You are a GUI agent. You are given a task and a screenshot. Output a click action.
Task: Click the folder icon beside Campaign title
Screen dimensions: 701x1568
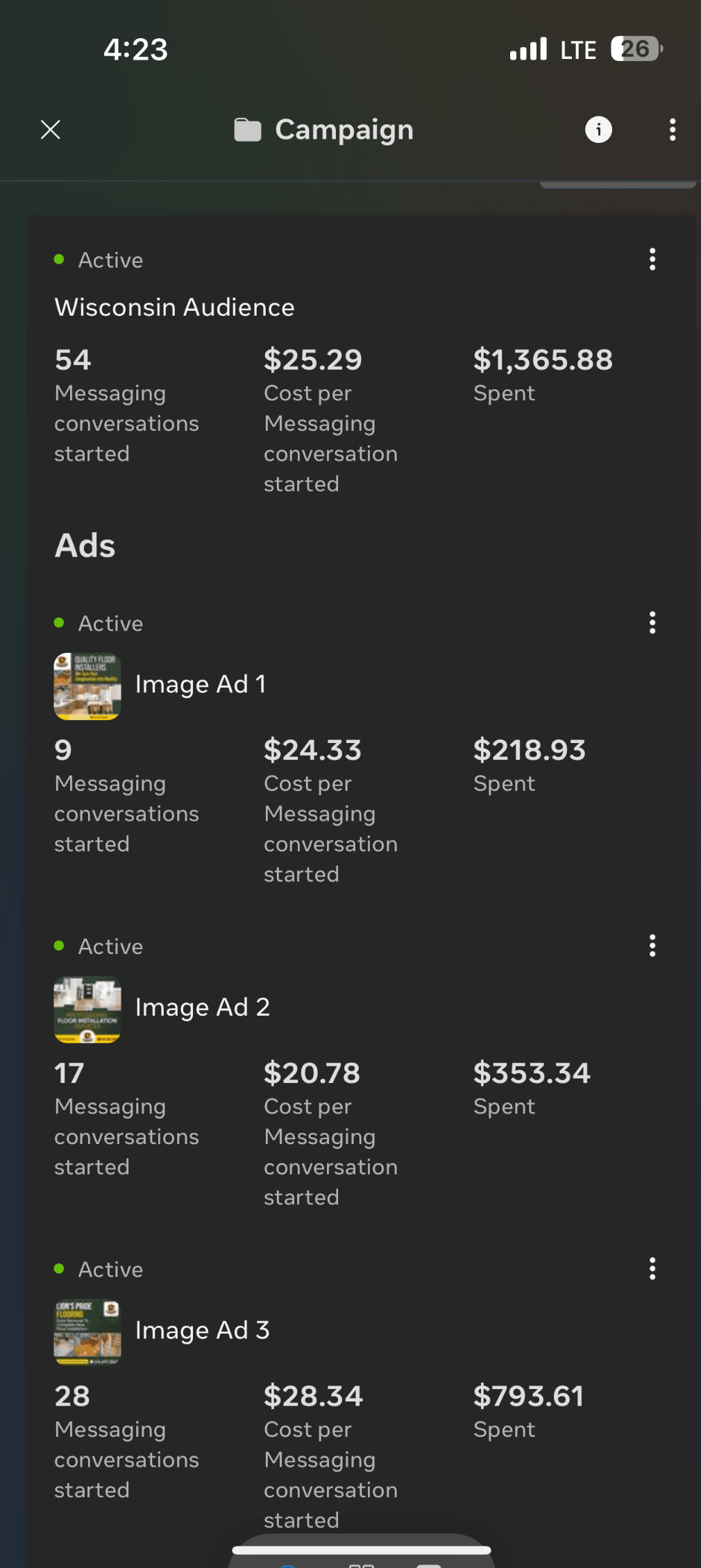coord(247,130)
